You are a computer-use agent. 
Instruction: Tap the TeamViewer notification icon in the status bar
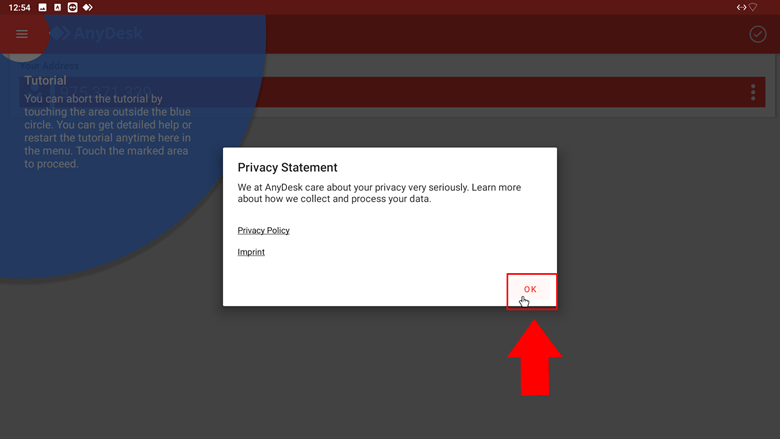click(x=73, y=7)
